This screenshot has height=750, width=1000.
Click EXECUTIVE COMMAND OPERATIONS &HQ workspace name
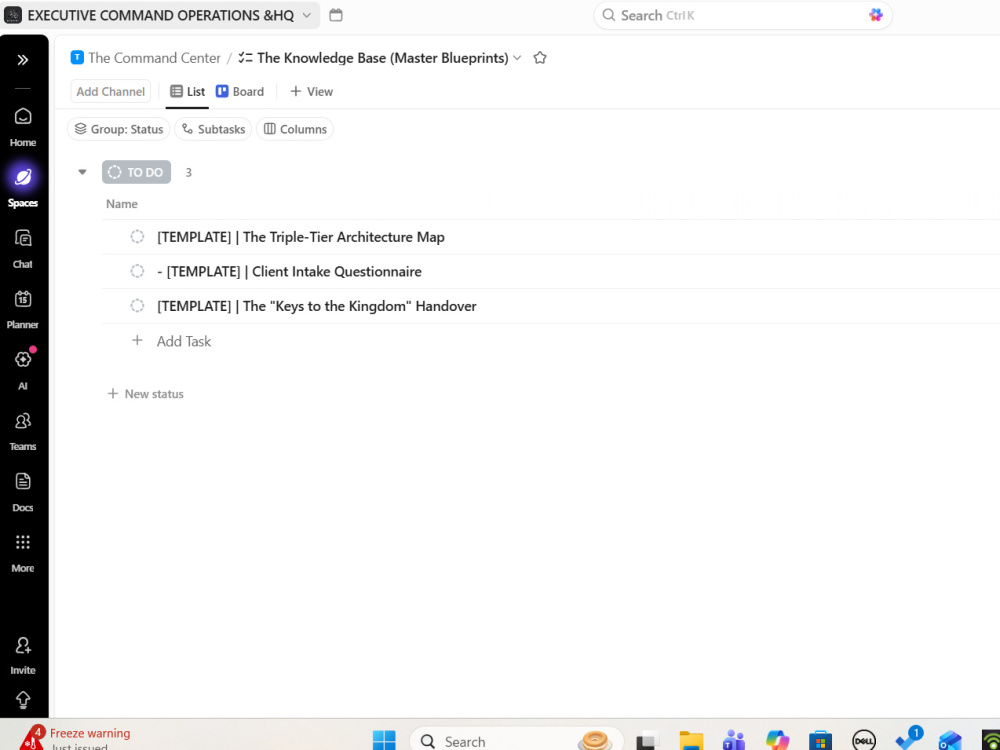pyautogui.click(x=161, y=15)
